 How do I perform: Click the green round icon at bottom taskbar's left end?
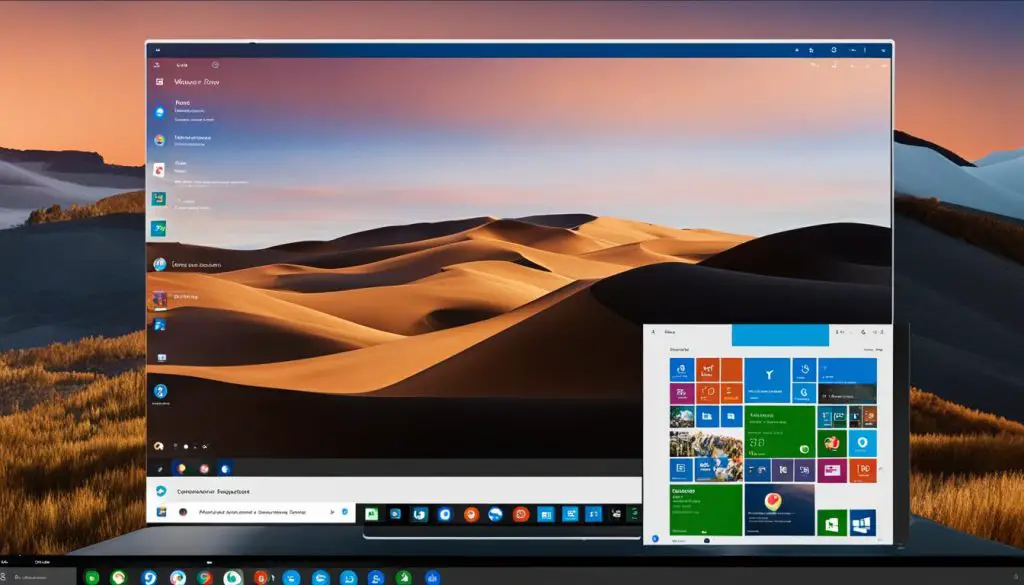[x=92, y=578]
